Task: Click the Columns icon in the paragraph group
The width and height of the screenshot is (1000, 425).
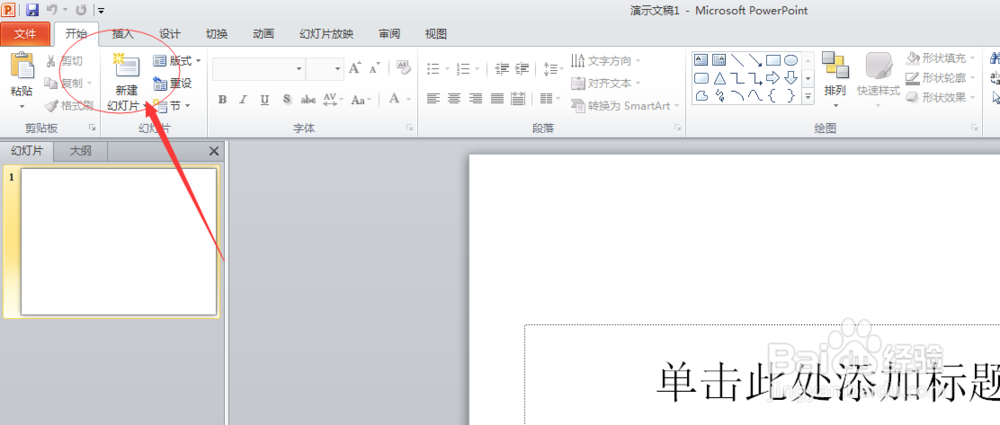Action: (x=548, y=98)
